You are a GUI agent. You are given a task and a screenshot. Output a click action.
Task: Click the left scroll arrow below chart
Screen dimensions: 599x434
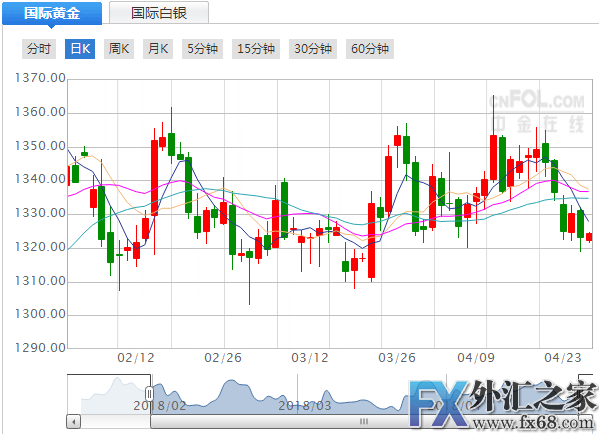point(73,422)
